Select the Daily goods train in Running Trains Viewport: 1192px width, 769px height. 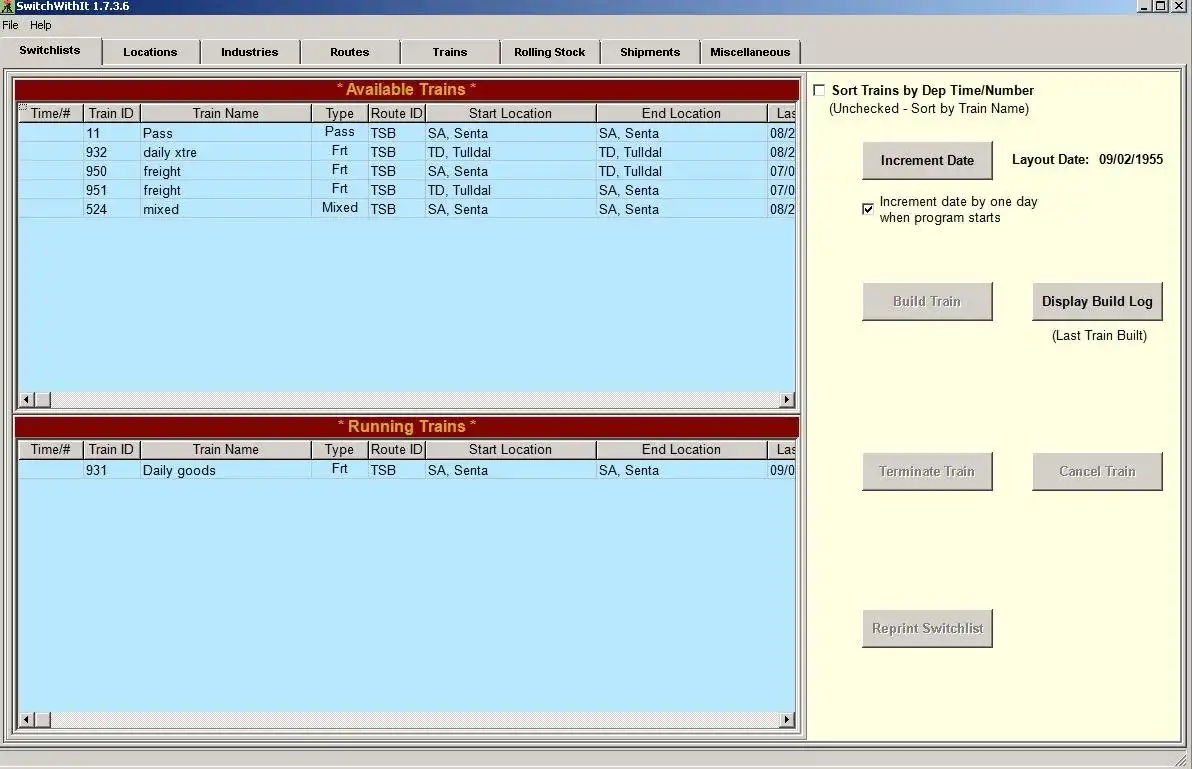[225, 470]
